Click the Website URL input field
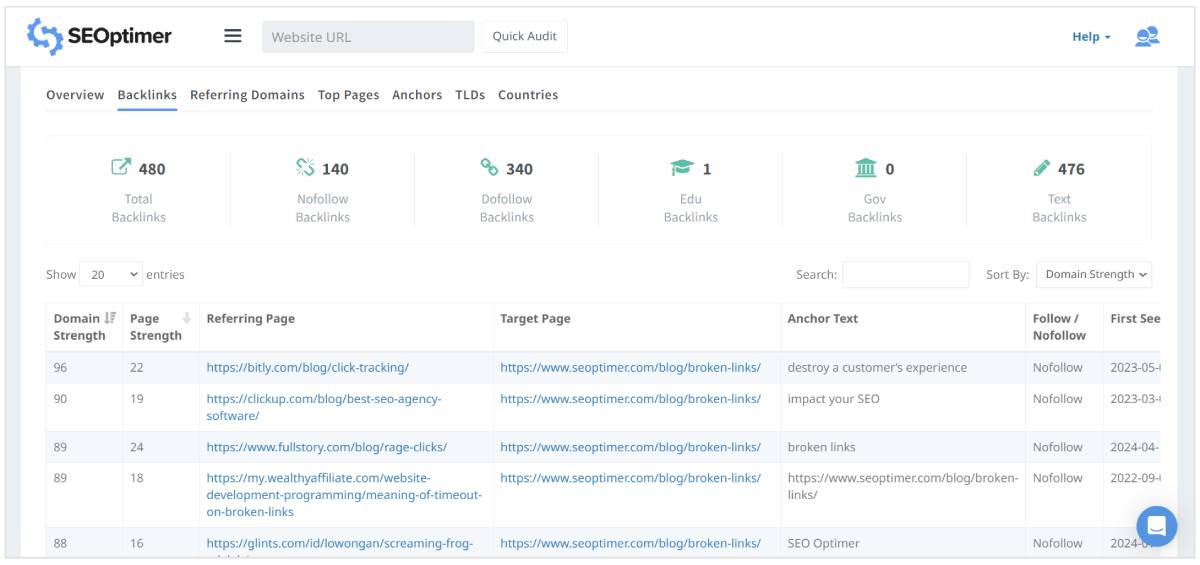The image size is (1200, 565). click(x=368, y=37)
